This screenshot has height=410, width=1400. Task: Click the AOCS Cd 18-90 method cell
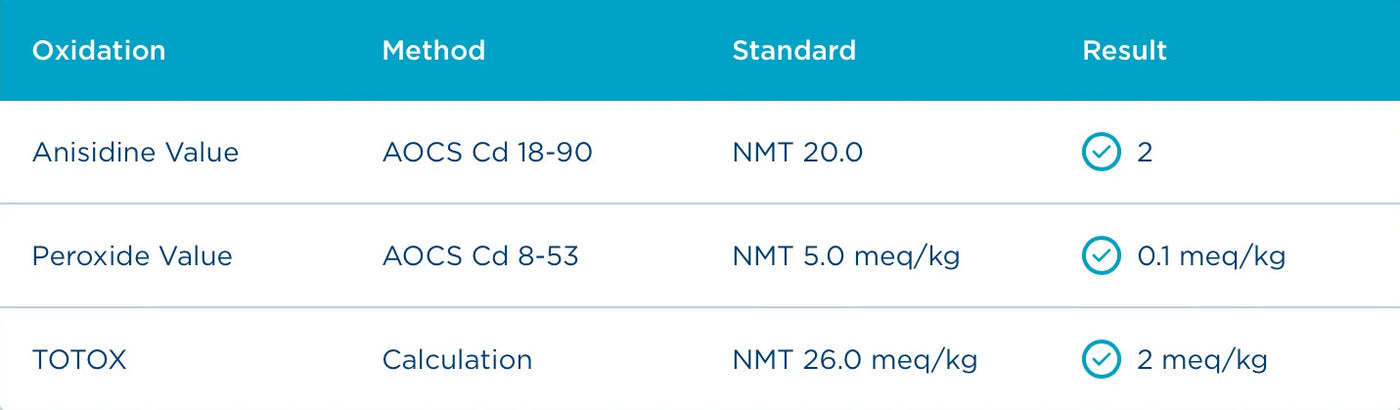pyautogui.click(x=487, y=152)
